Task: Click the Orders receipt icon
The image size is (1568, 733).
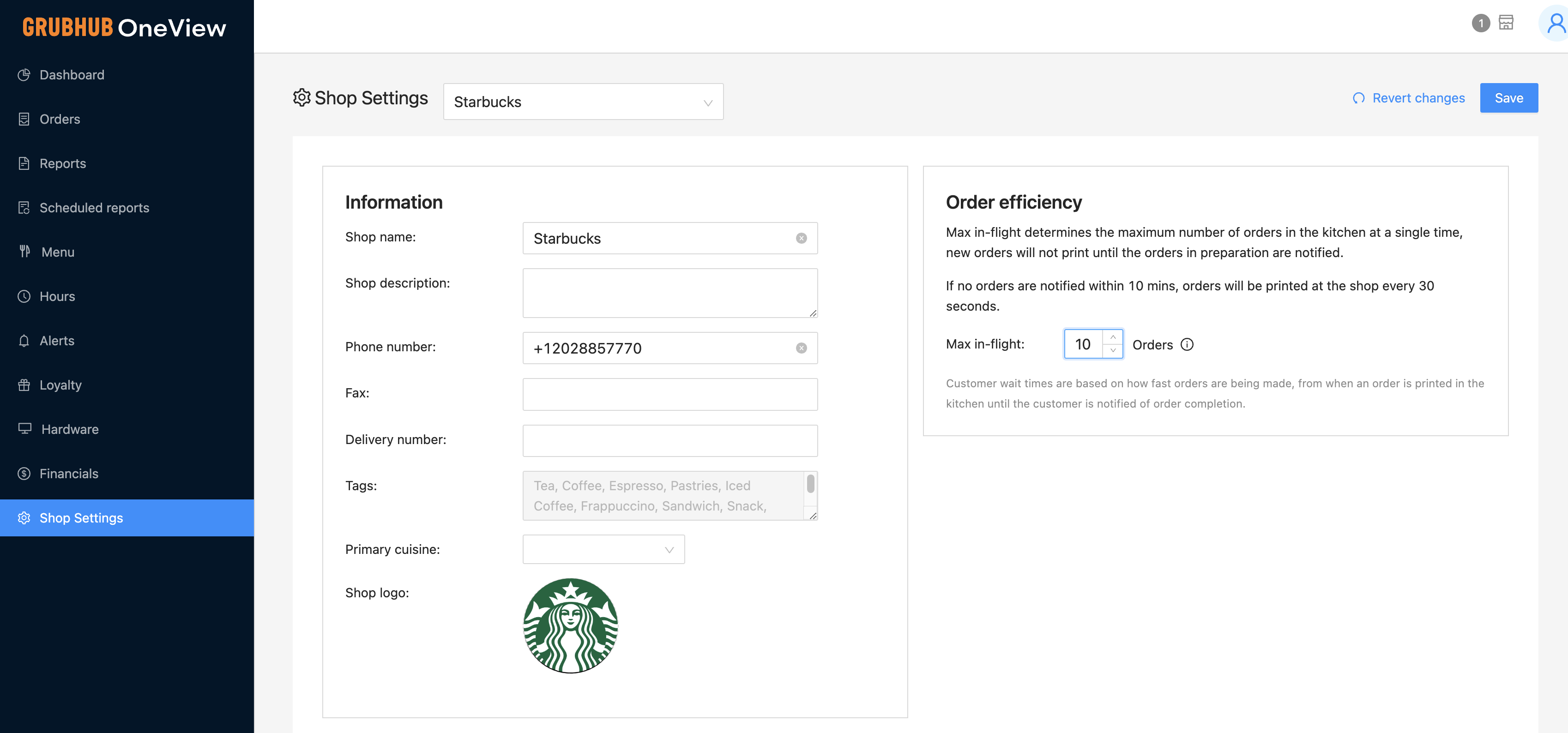Action: [x=24, y=119]
